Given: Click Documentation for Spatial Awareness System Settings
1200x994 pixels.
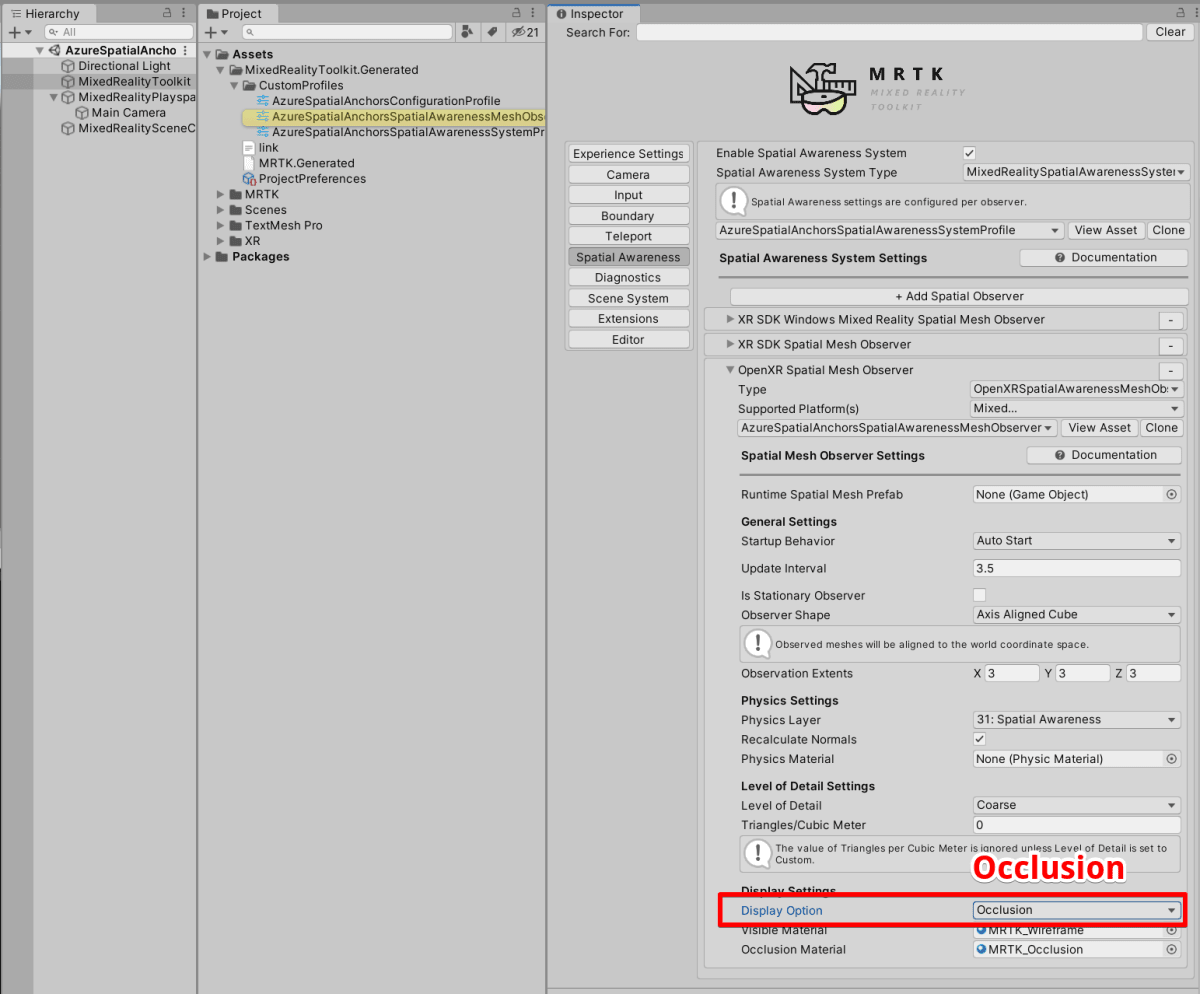Looking at the screenshot, I should 1105,257.
